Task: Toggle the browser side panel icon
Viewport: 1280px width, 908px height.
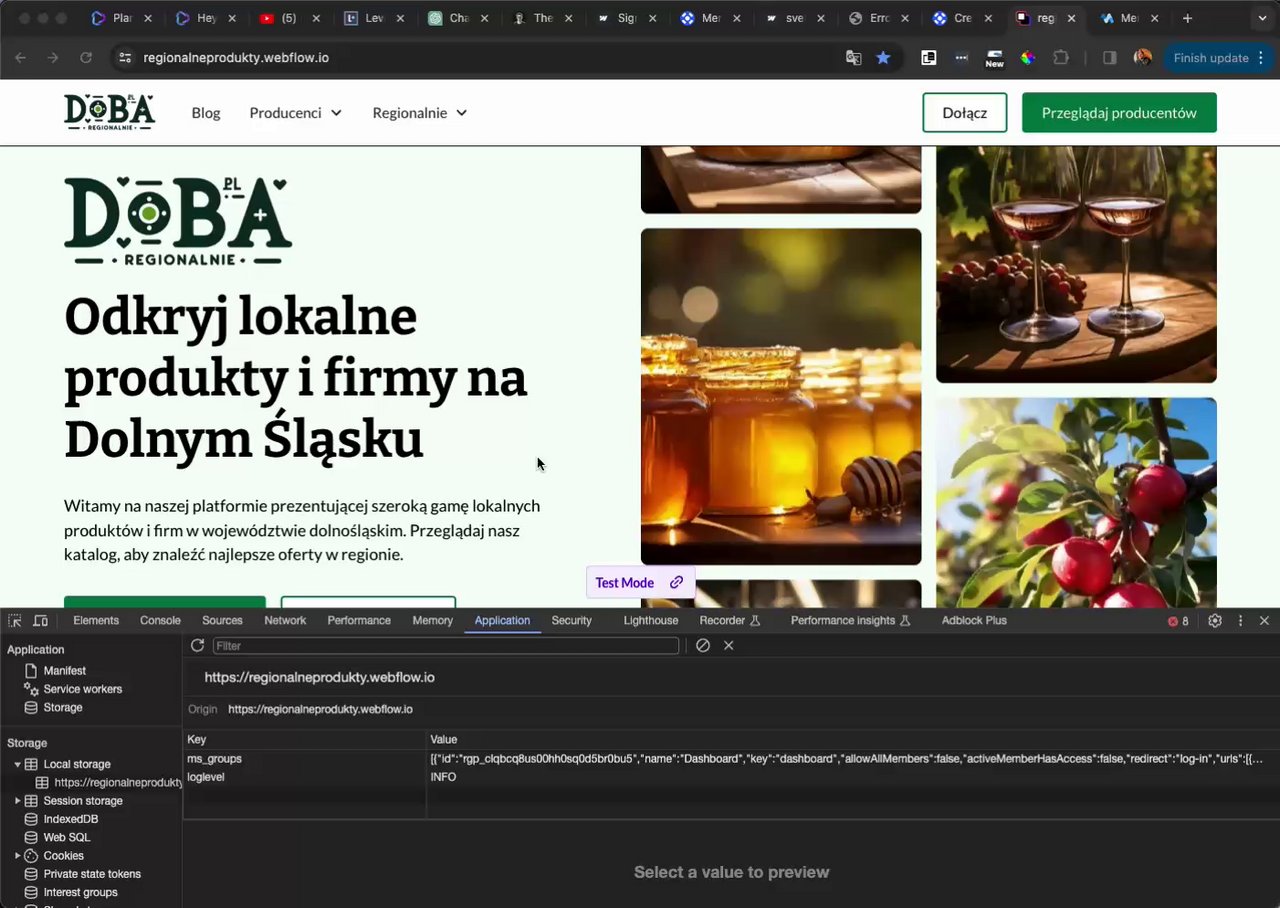Action: coord(1109,58)
